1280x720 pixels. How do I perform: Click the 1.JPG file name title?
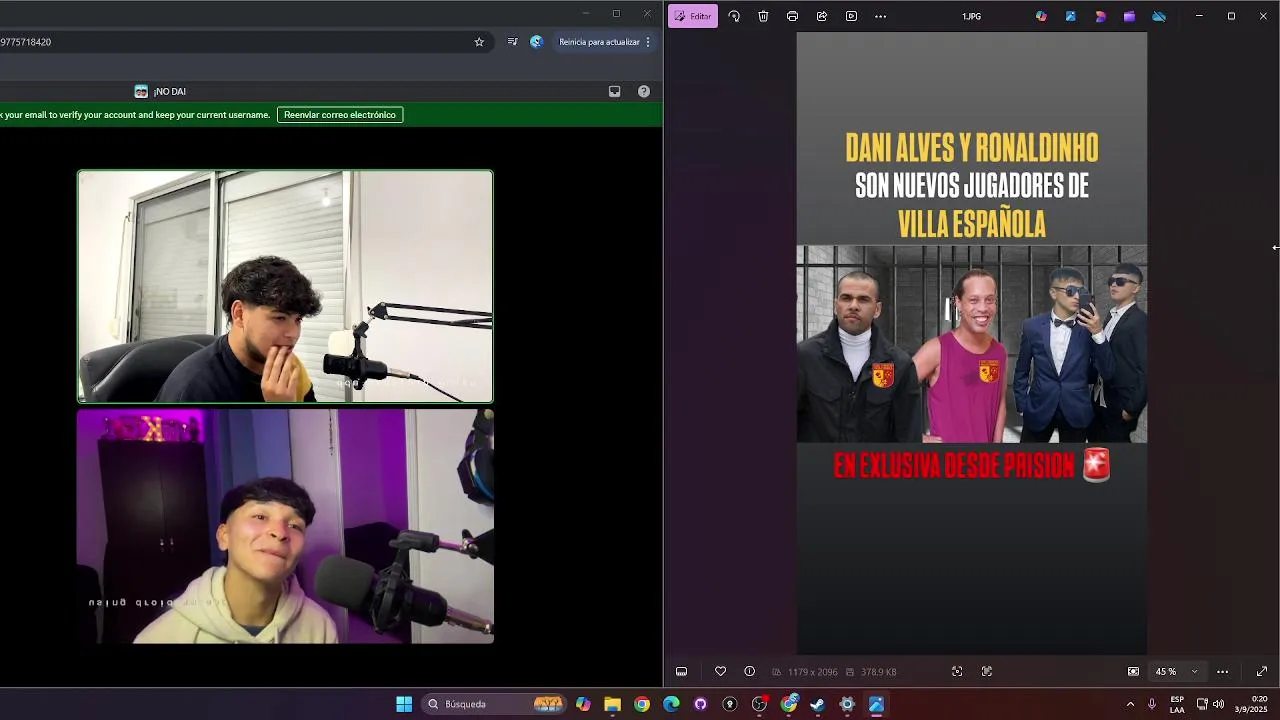click(971, 16)
